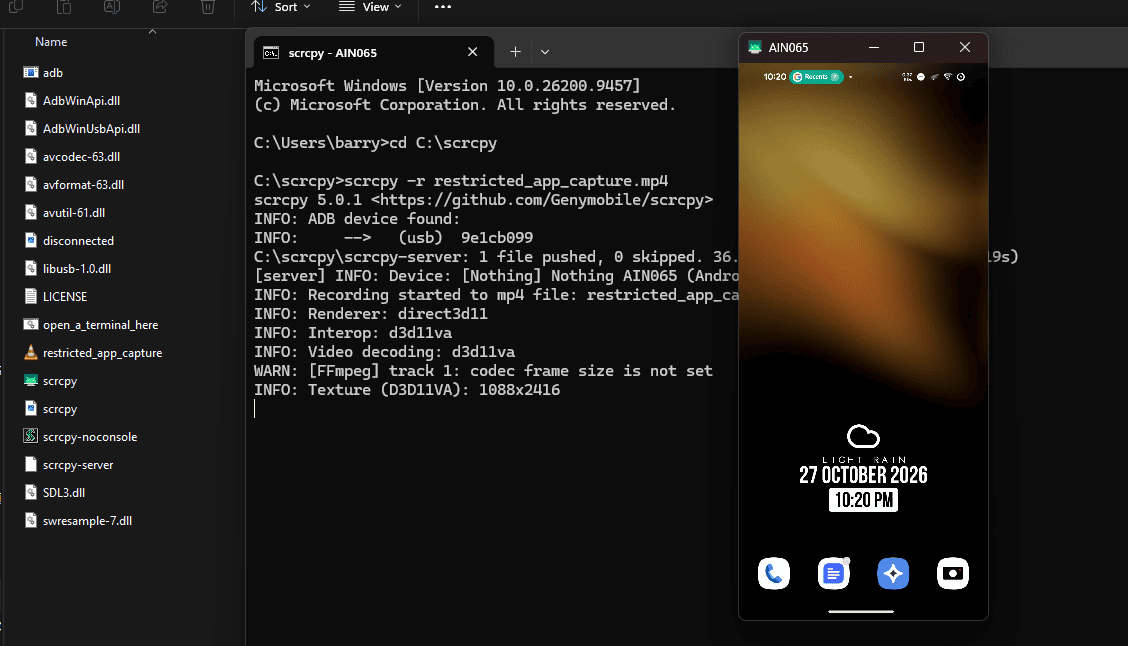Select the swresample-7.dll file
The height and width of the screenshot is (646, 1128).
[78, 521]
